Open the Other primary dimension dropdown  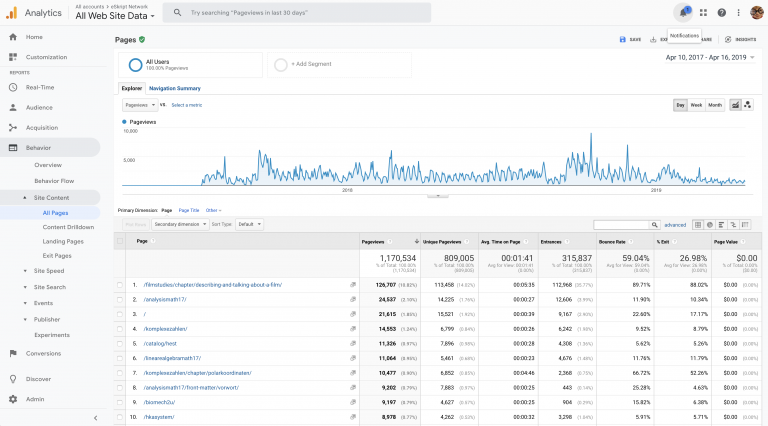coord(213,210)
